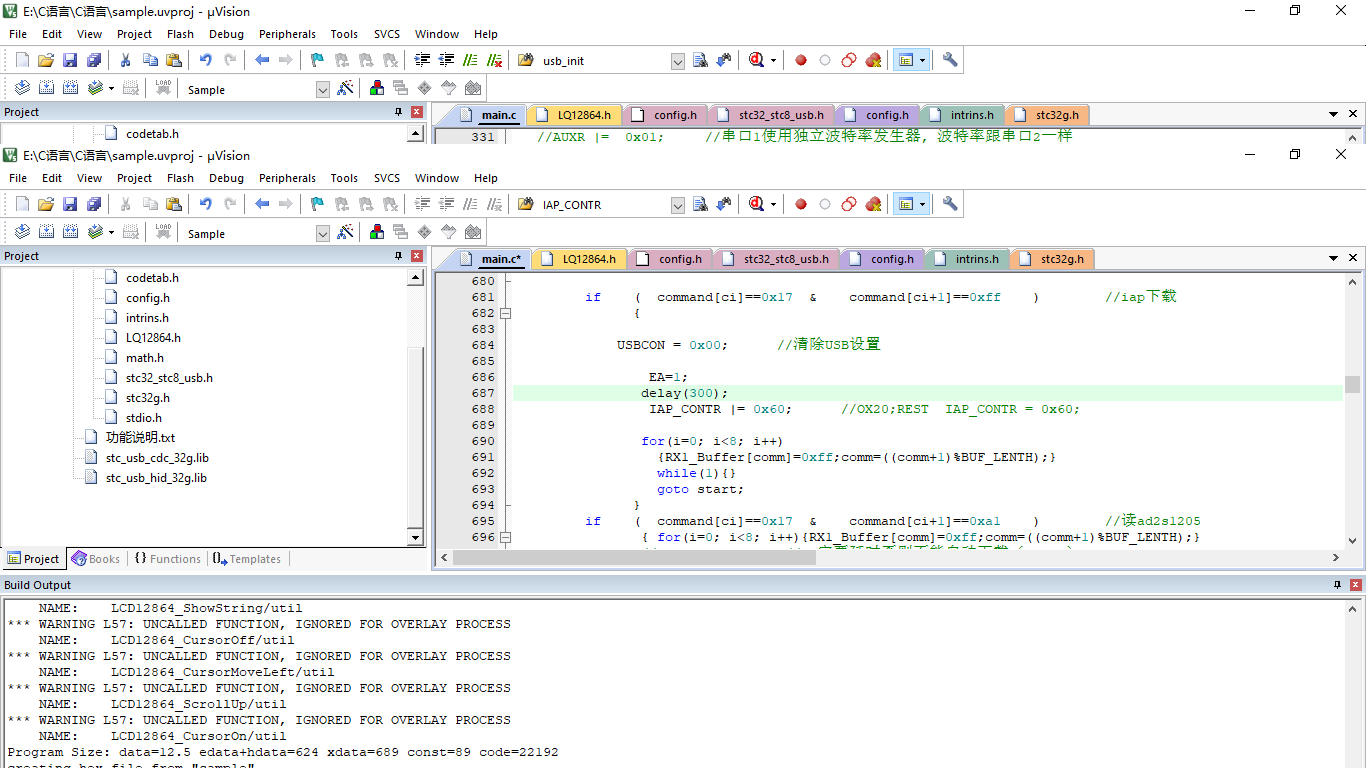1366x768 pixels.
Task: Open file icon in front window toolbar
Action: coord(46,204)
